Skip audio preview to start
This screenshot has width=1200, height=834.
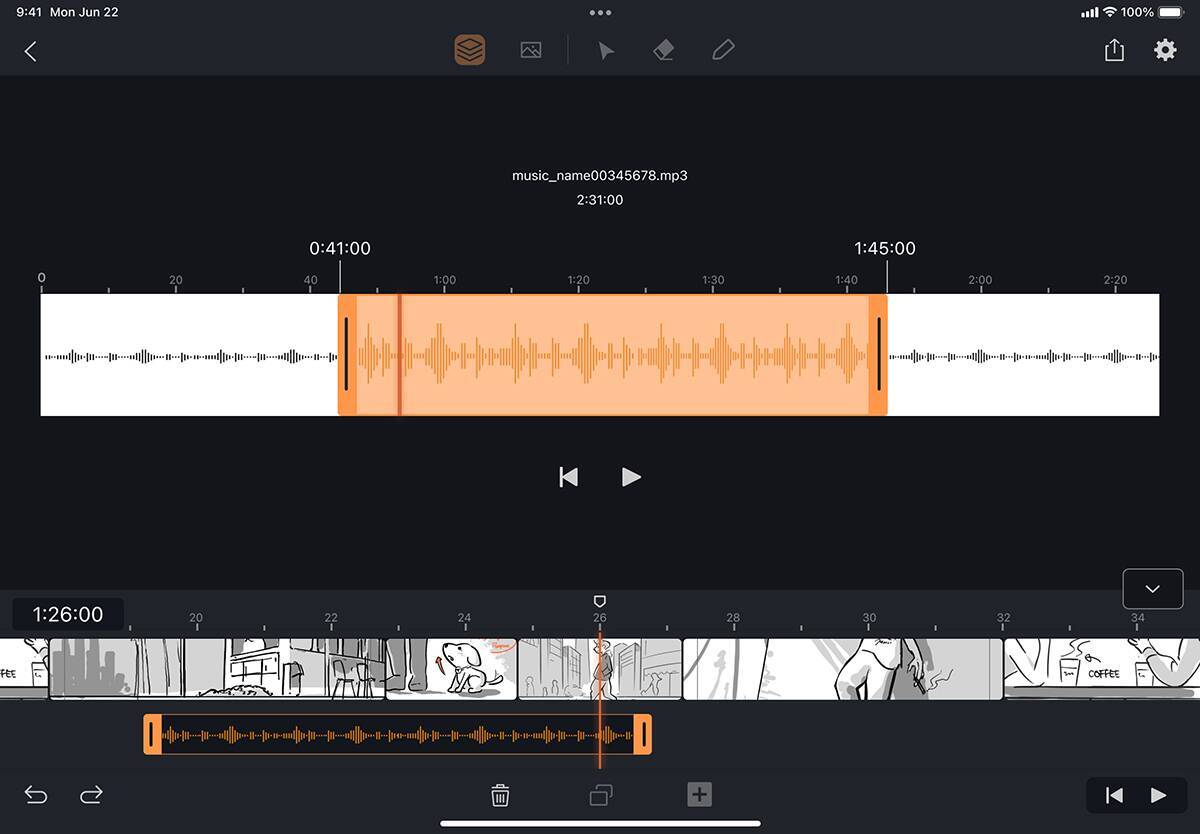tap(568, 477)
